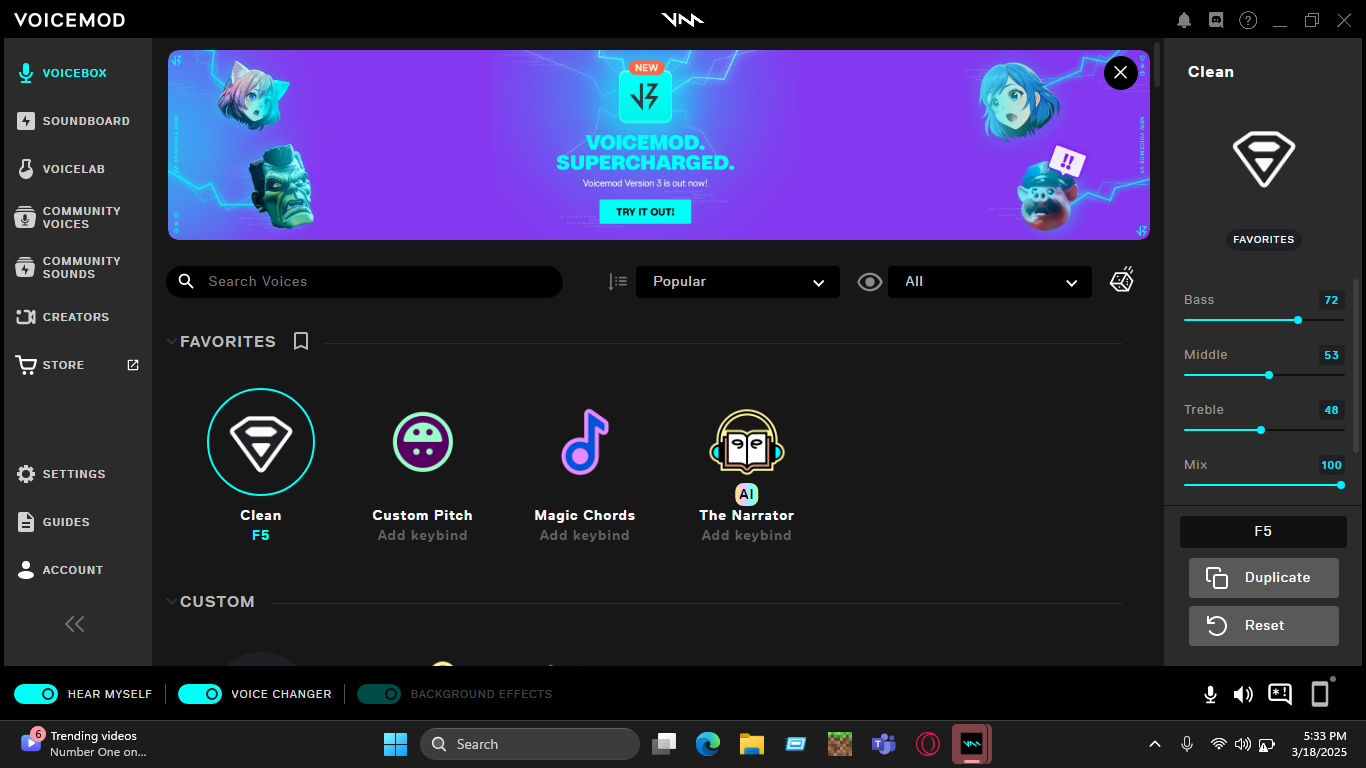Viewport: 1366px width, 768px height.
Task: Open Opera browser from the taskbar
Action: (x=928, y=744)
